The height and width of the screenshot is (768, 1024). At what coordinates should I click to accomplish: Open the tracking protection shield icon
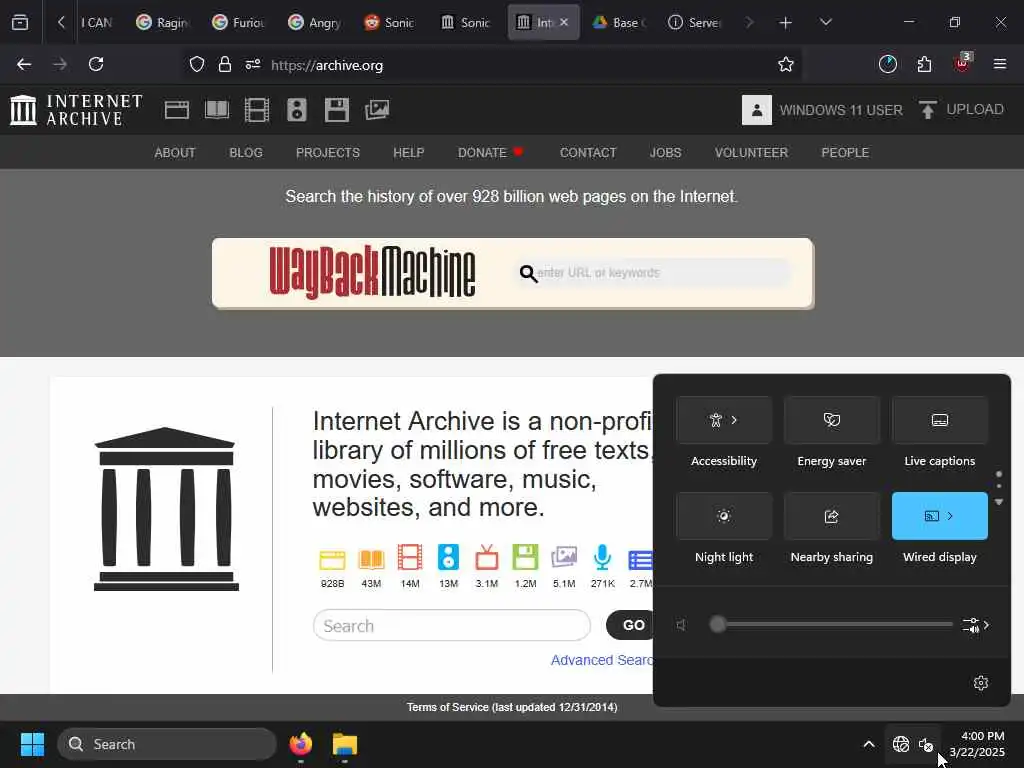(197, 64)
